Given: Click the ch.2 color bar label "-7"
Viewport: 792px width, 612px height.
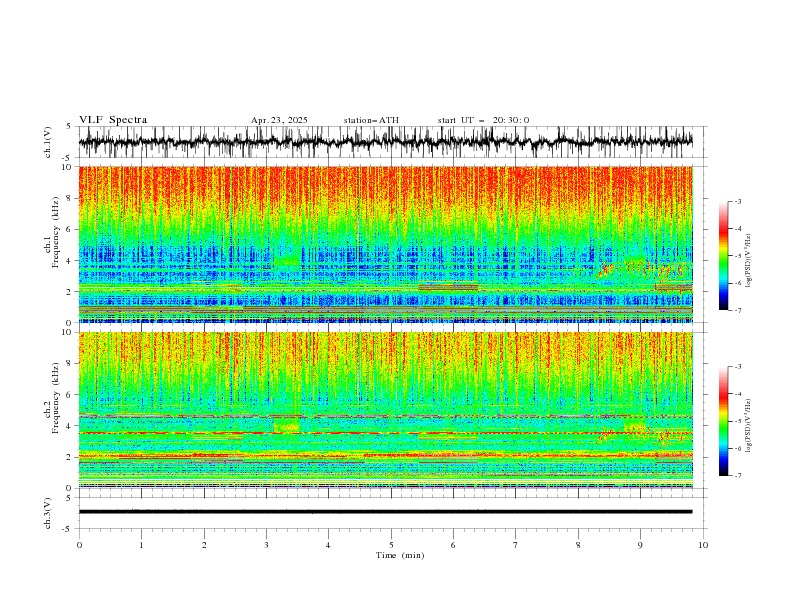Looking at the screenshot, I should 738,476.
